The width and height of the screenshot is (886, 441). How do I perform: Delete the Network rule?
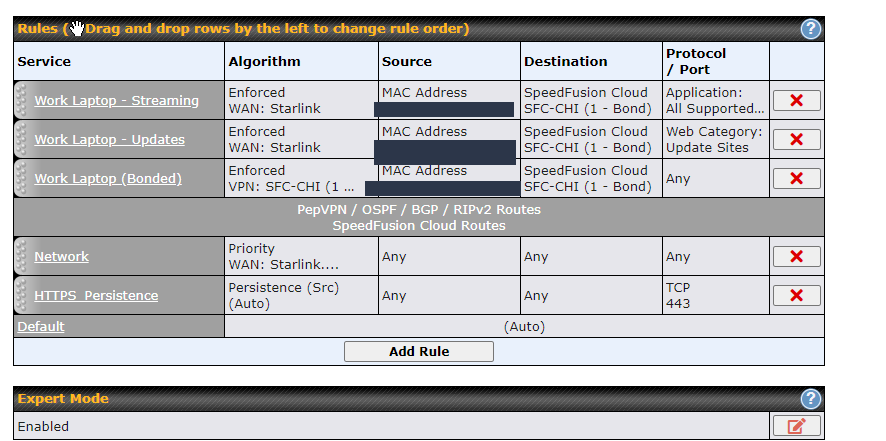[x=796, y=256]
